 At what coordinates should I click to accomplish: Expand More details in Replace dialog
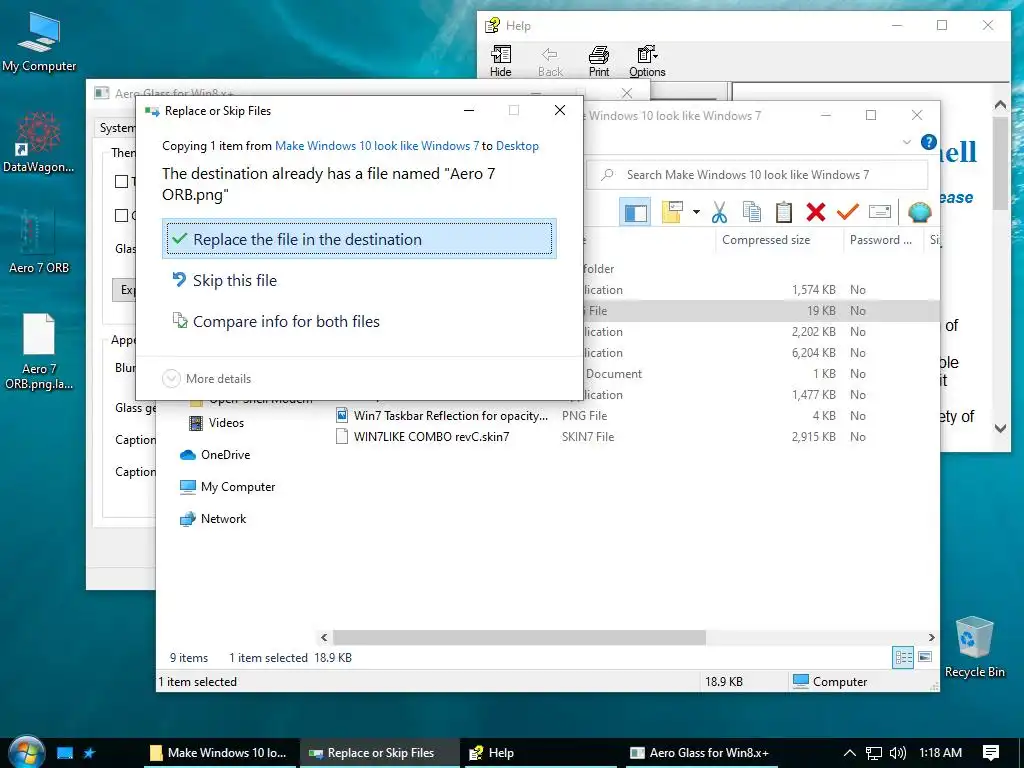[206, 379]
